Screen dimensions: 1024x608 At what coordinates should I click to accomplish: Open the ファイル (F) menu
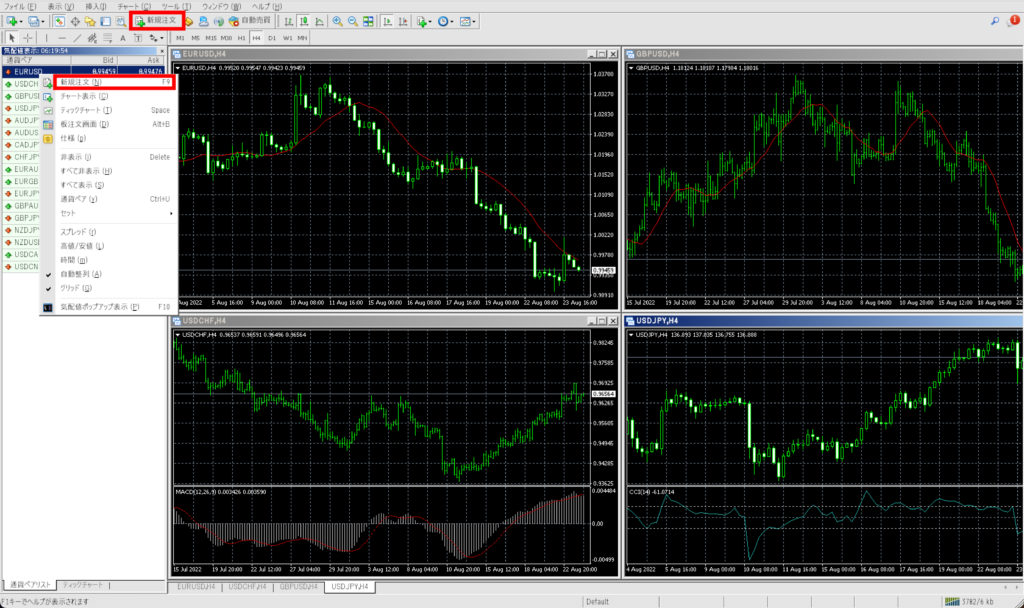tap(20, 7)
